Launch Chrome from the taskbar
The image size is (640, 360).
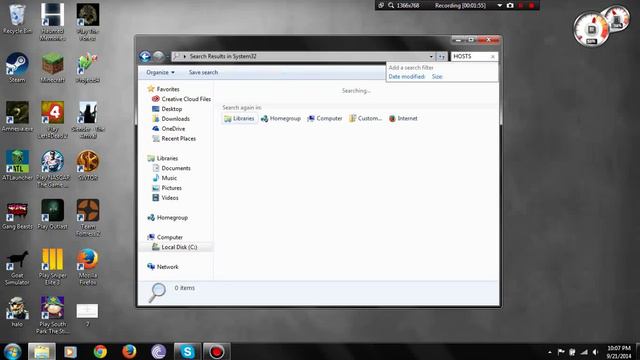100,351
